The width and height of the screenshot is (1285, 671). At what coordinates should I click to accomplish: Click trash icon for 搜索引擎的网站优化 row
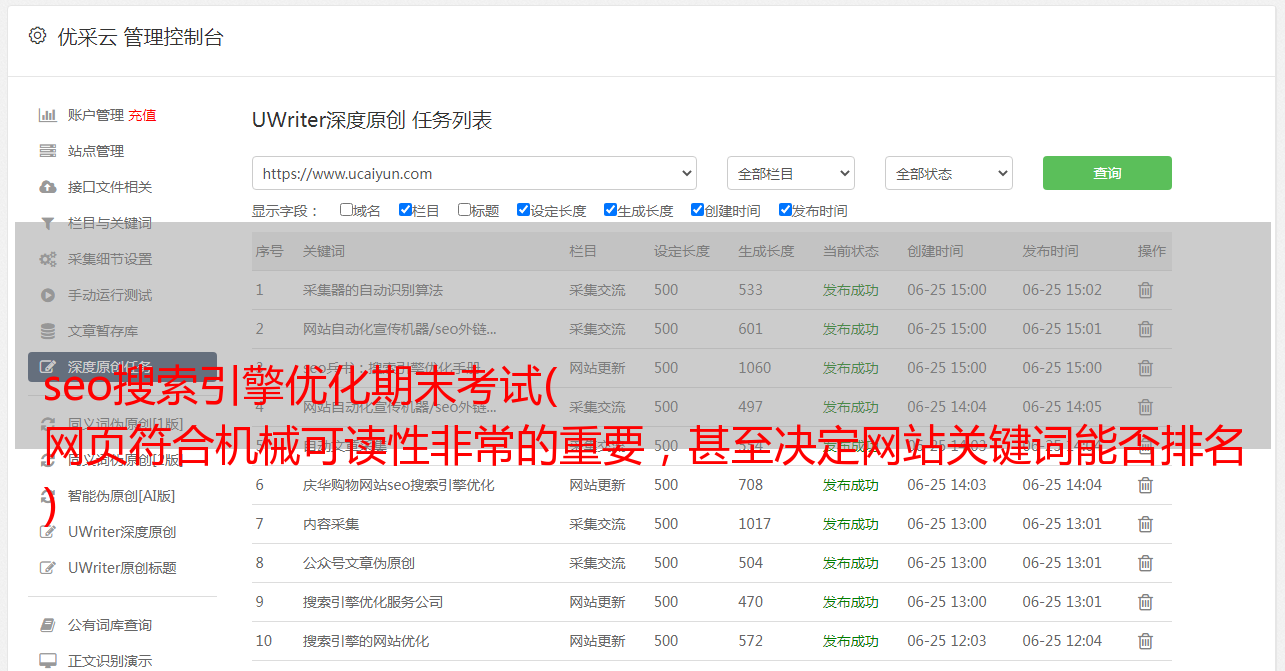(1145, 641)
